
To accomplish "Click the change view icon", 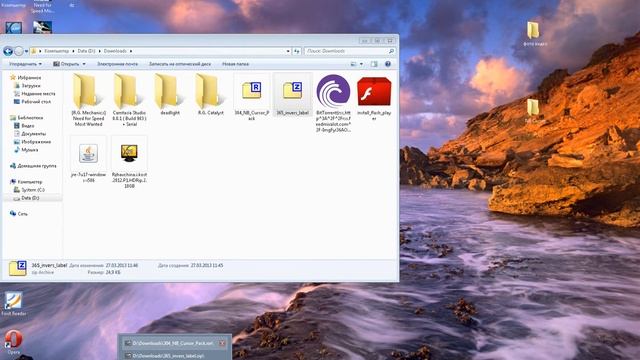I will point(353,64).
